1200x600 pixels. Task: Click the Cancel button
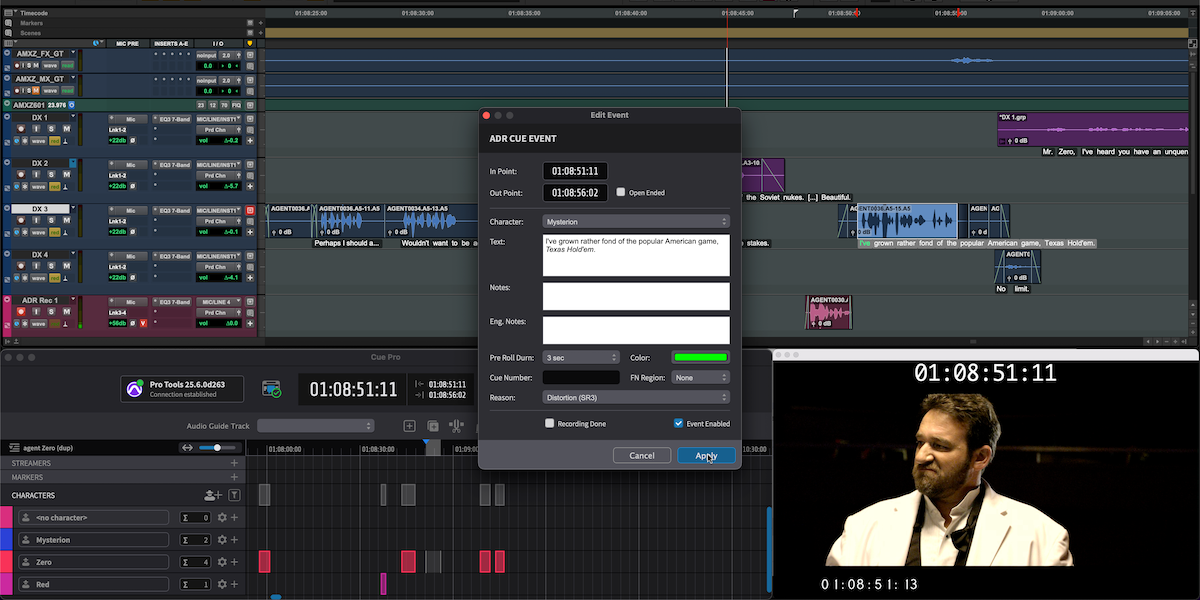641,456
